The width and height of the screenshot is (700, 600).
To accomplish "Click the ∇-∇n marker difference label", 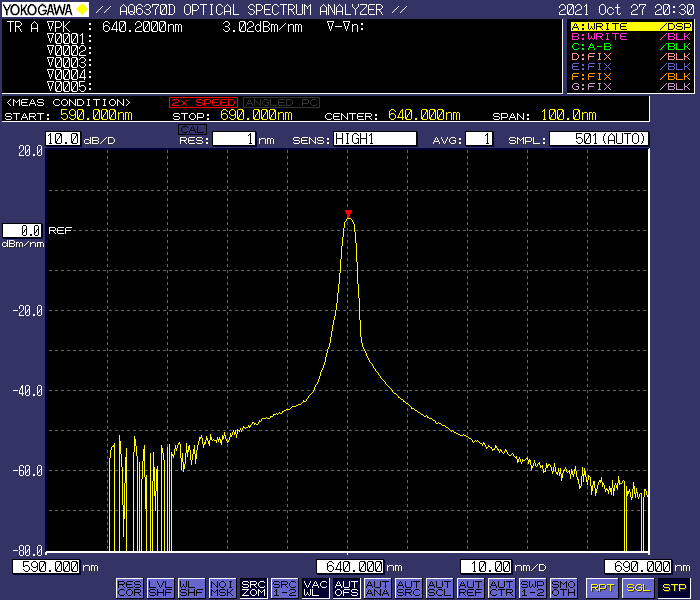I will coord(346,27).
